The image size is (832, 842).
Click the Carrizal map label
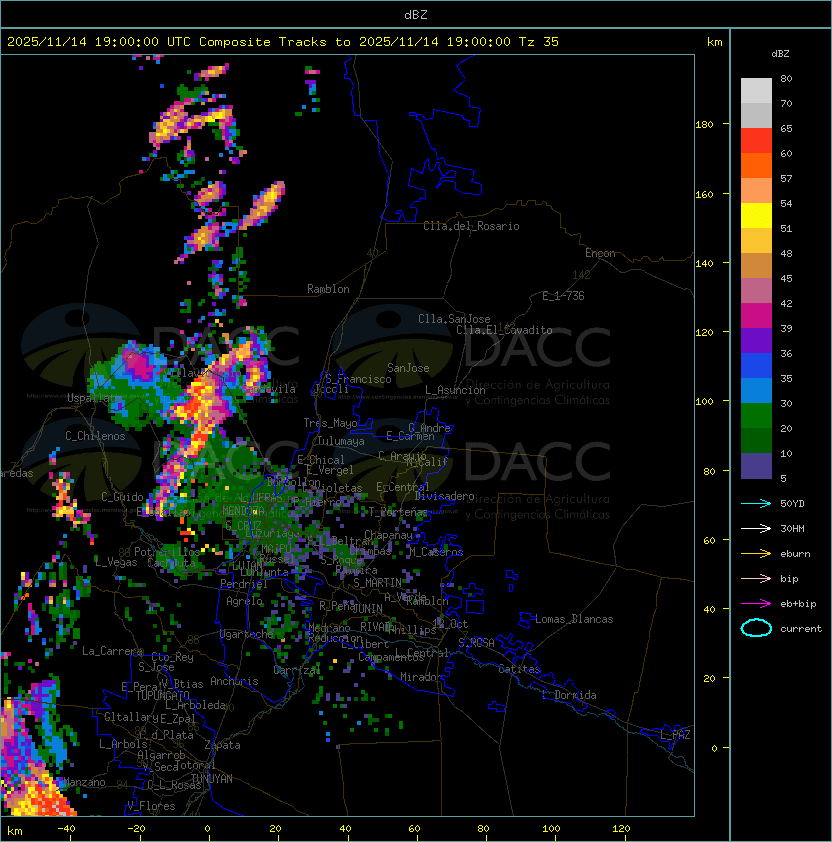[x=297, y=670]
